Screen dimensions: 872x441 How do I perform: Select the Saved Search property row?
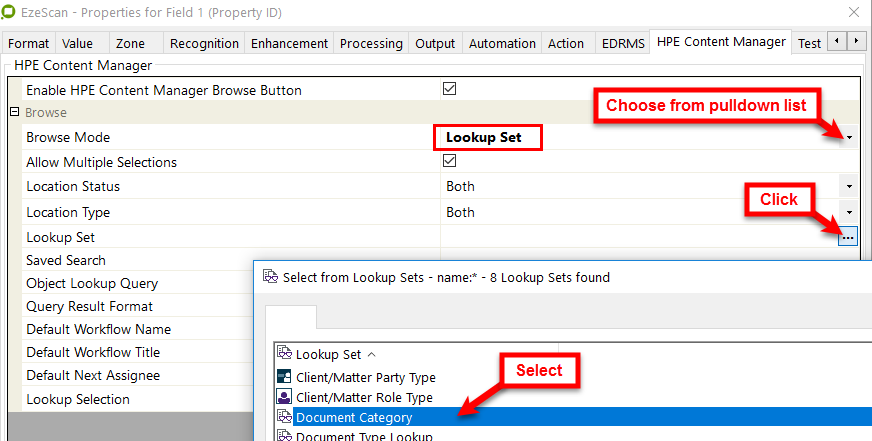(x=66, y=260)
